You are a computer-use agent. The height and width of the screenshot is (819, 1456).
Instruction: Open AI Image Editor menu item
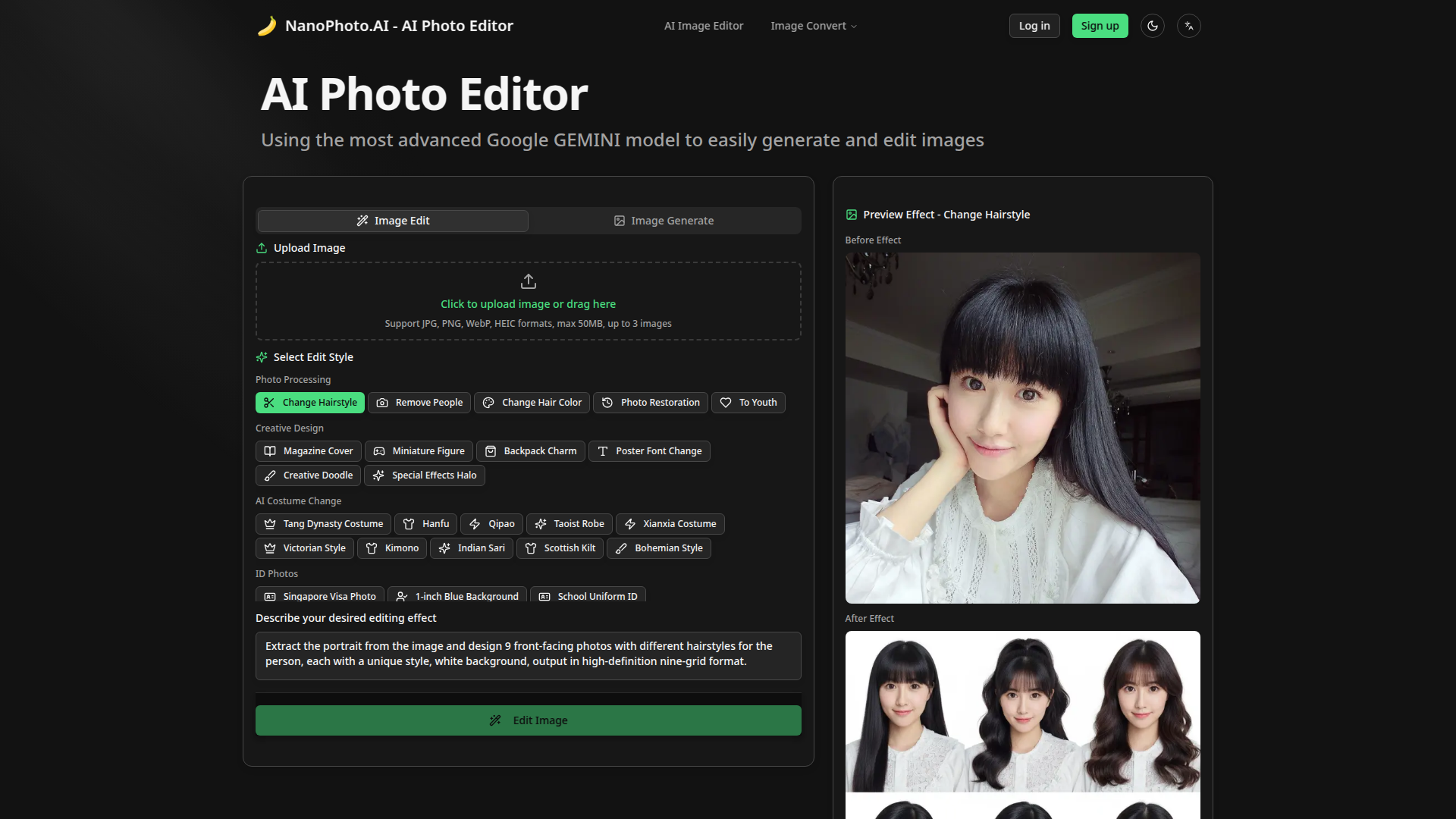[703, 25]
